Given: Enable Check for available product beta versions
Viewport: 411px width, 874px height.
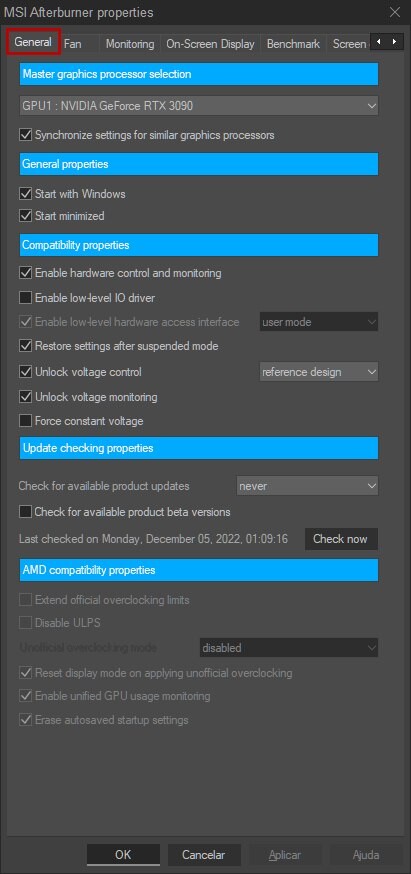Looking at the screenshot, I should [x=25, y=512].
